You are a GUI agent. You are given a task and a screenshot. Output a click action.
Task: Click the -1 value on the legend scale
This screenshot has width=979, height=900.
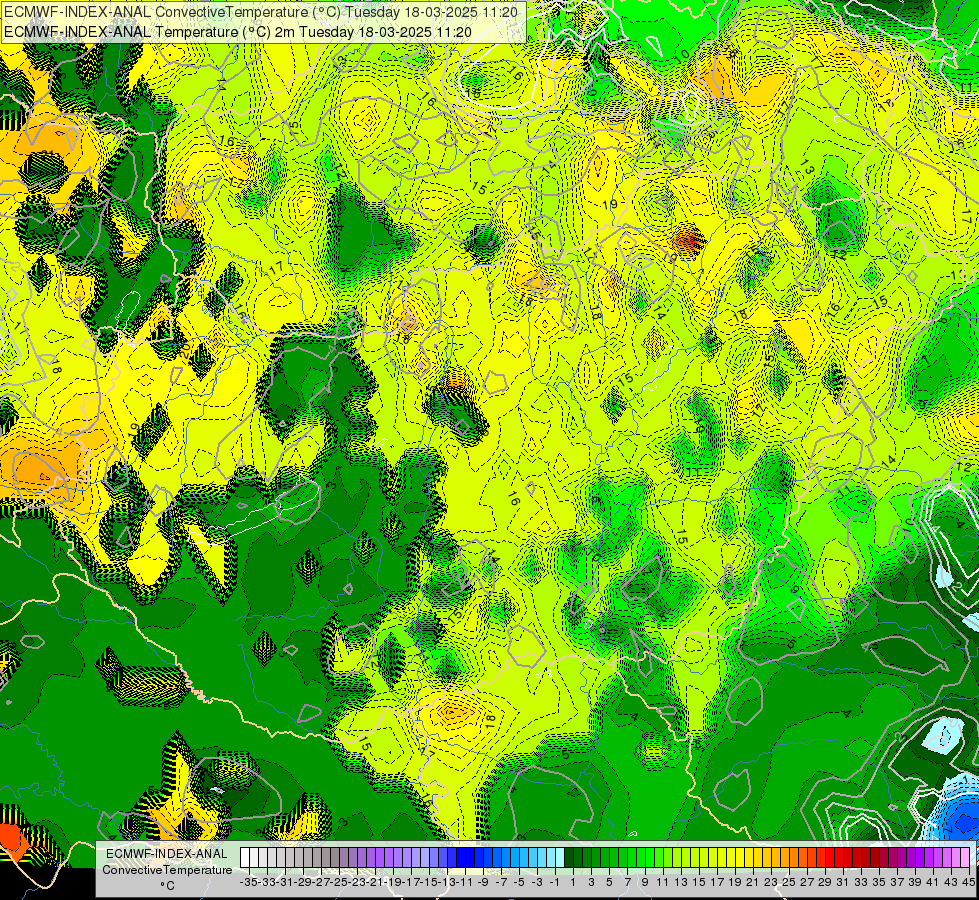[555, 883]
